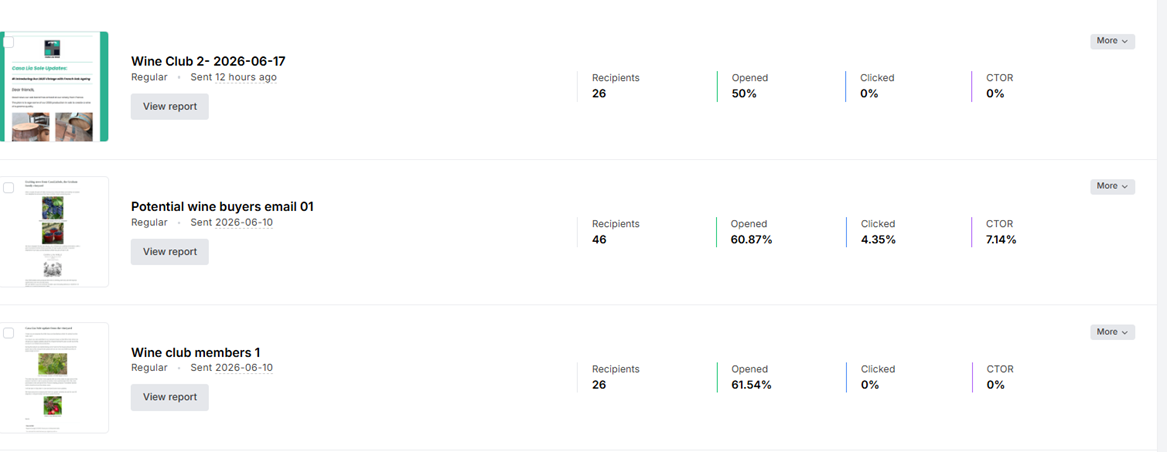This screenshot has width=1167, height=452.
Task: Open the Potential wine buyers email preview thumbnail
Action: 54,232
